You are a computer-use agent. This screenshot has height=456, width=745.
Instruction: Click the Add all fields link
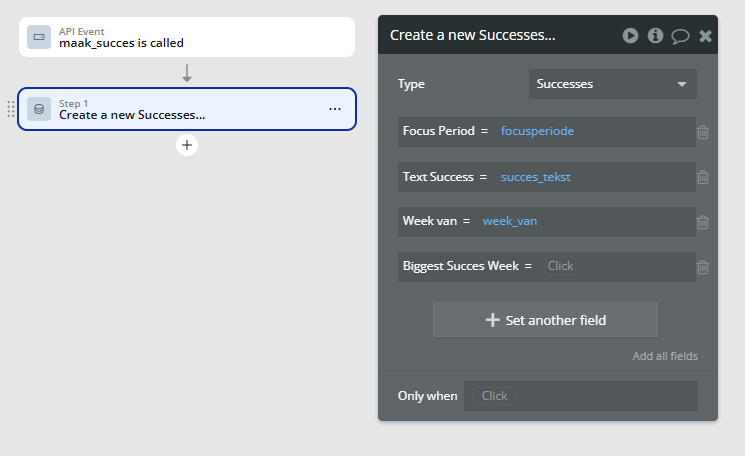(x=665, y=356)
